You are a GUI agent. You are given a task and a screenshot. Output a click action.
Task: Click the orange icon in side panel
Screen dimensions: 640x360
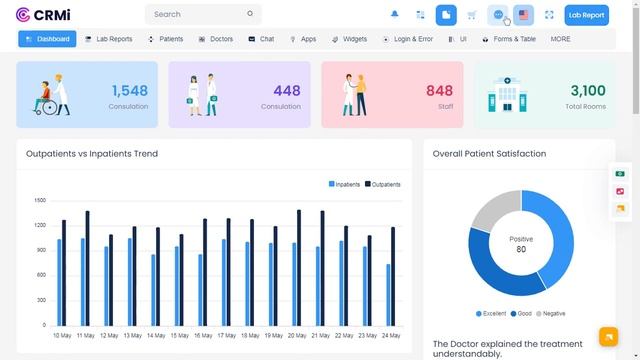pyautogui.click(x=620, y=208)
